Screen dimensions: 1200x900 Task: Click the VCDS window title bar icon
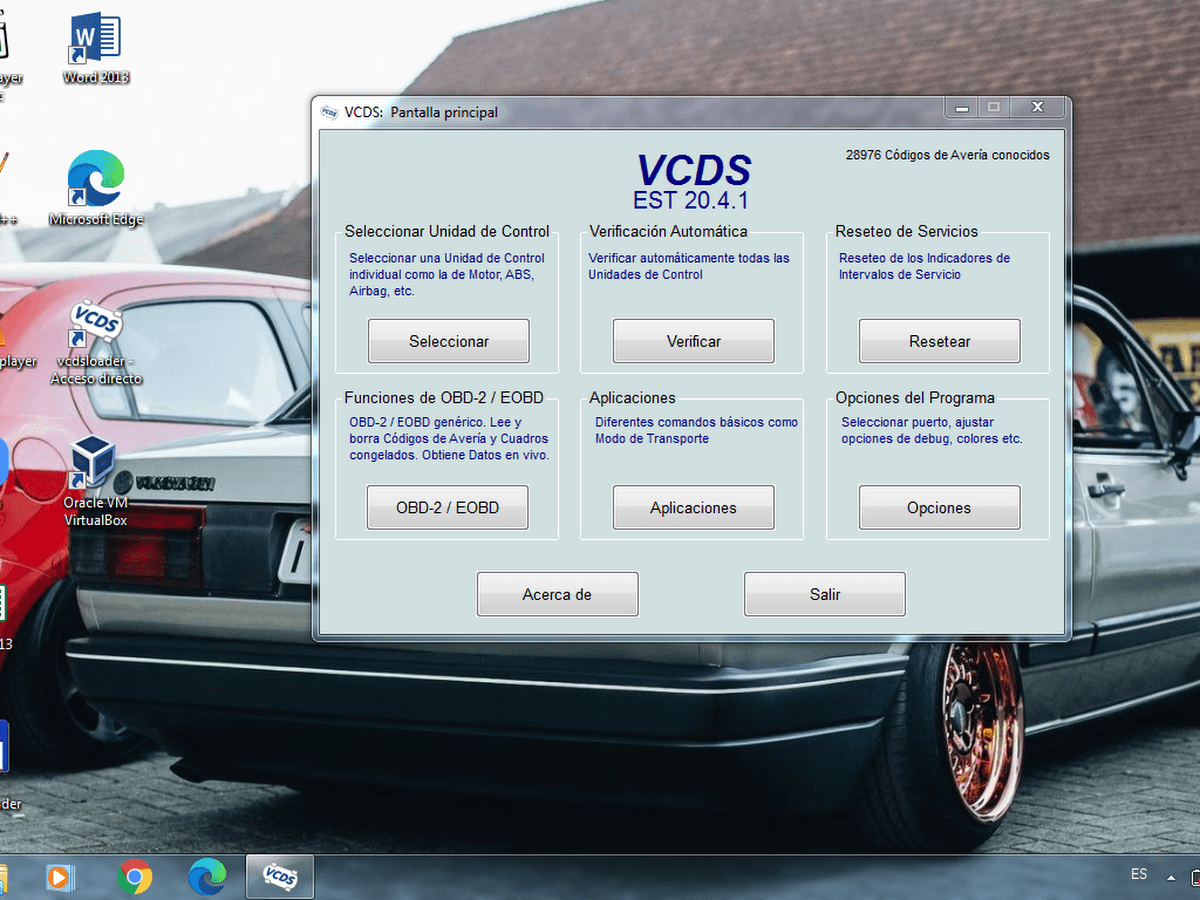[329, 112]
